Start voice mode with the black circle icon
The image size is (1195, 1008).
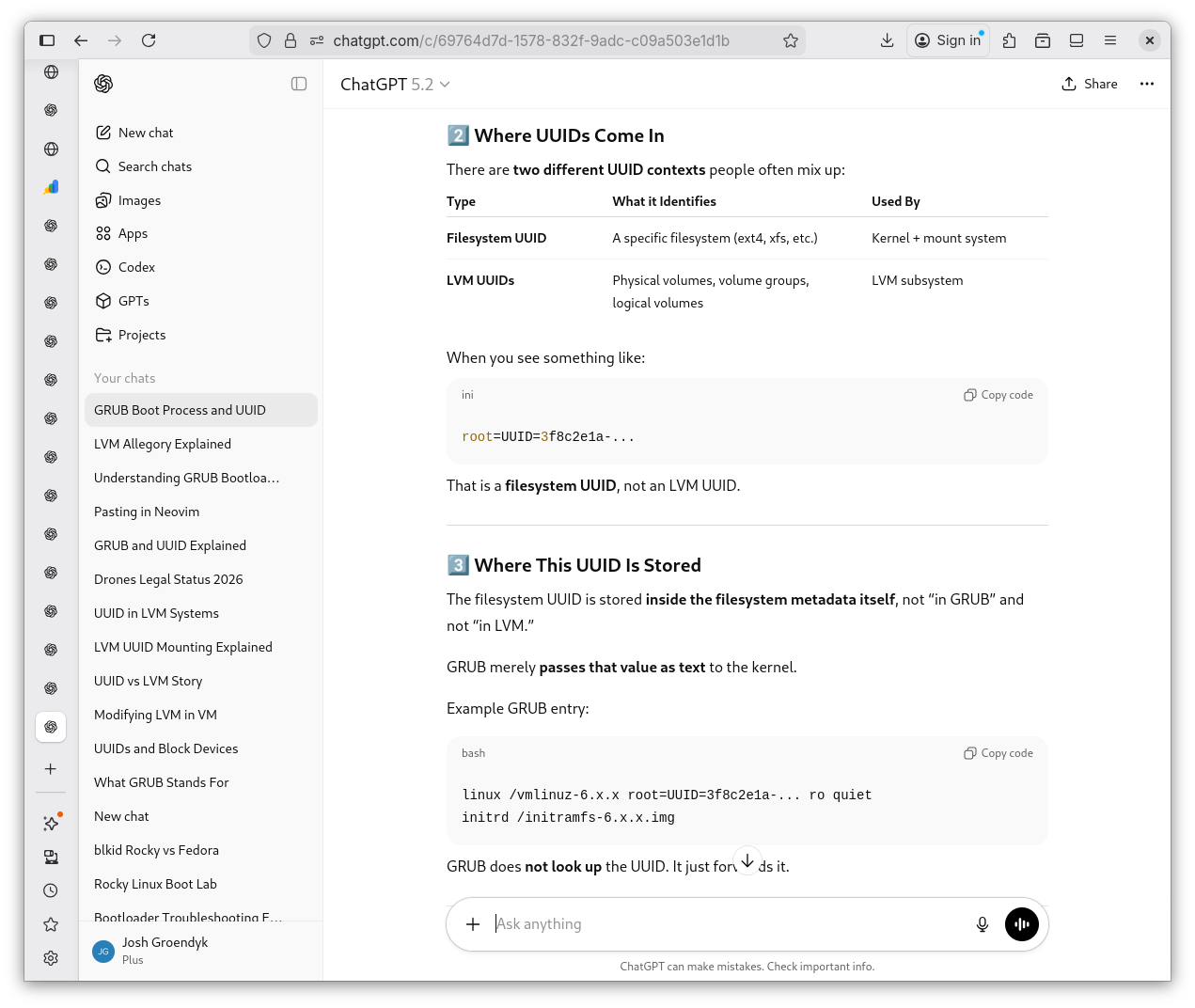[1021, 924]
